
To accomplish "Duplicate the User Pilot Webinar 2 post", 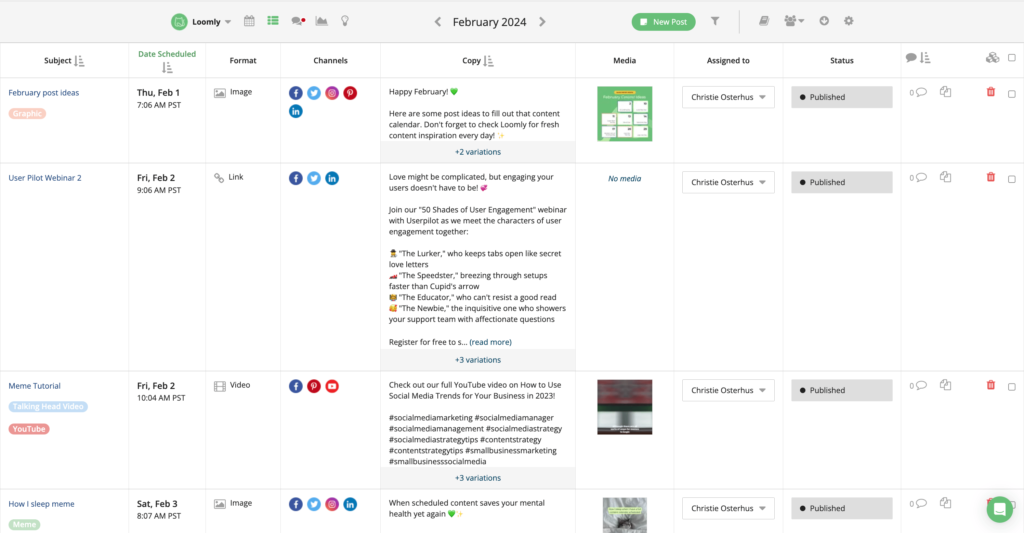I will click(945, 177).
